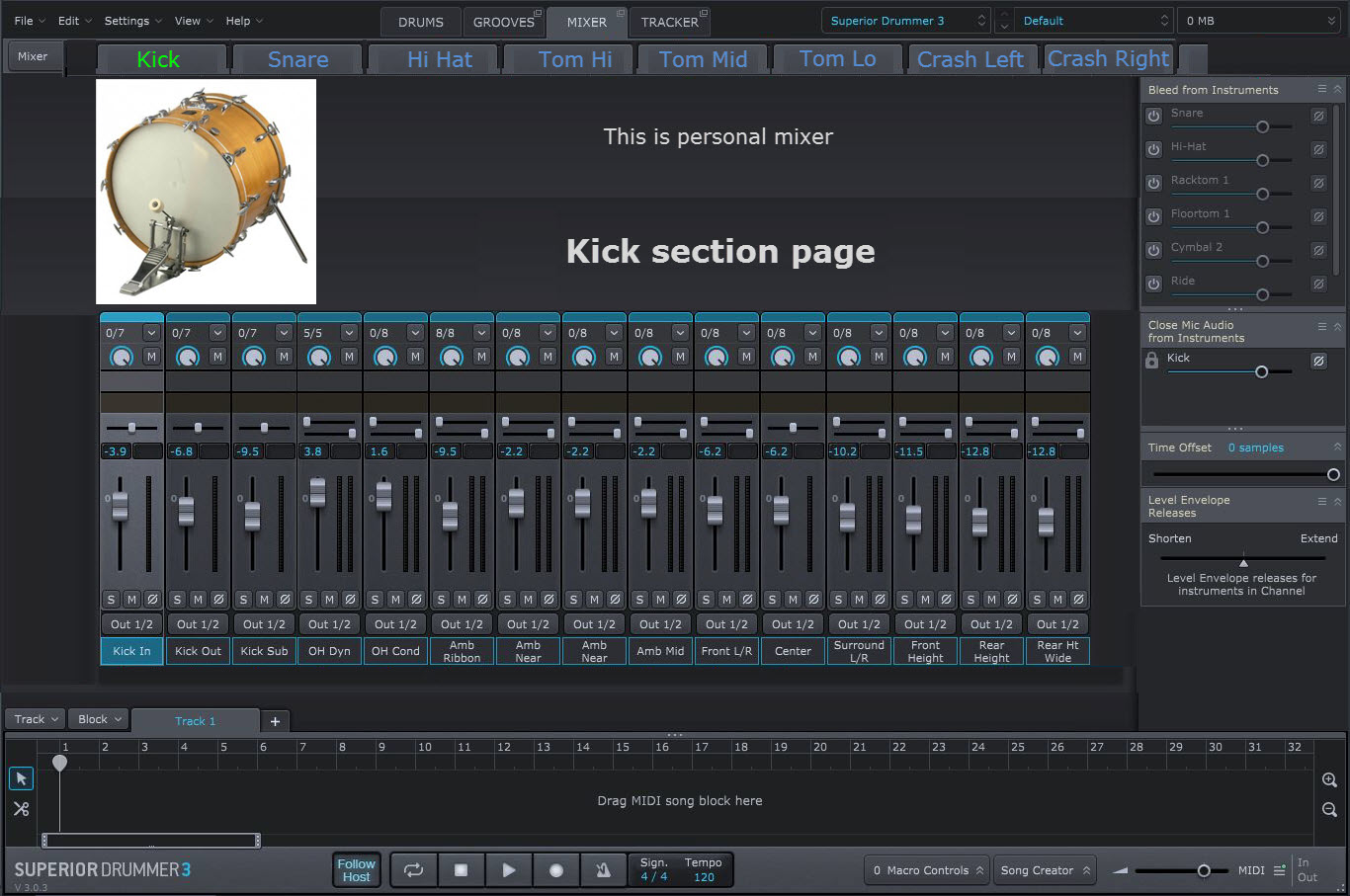Switch to the DRUMS tab
1350x896 pixels.
(421, 22)
